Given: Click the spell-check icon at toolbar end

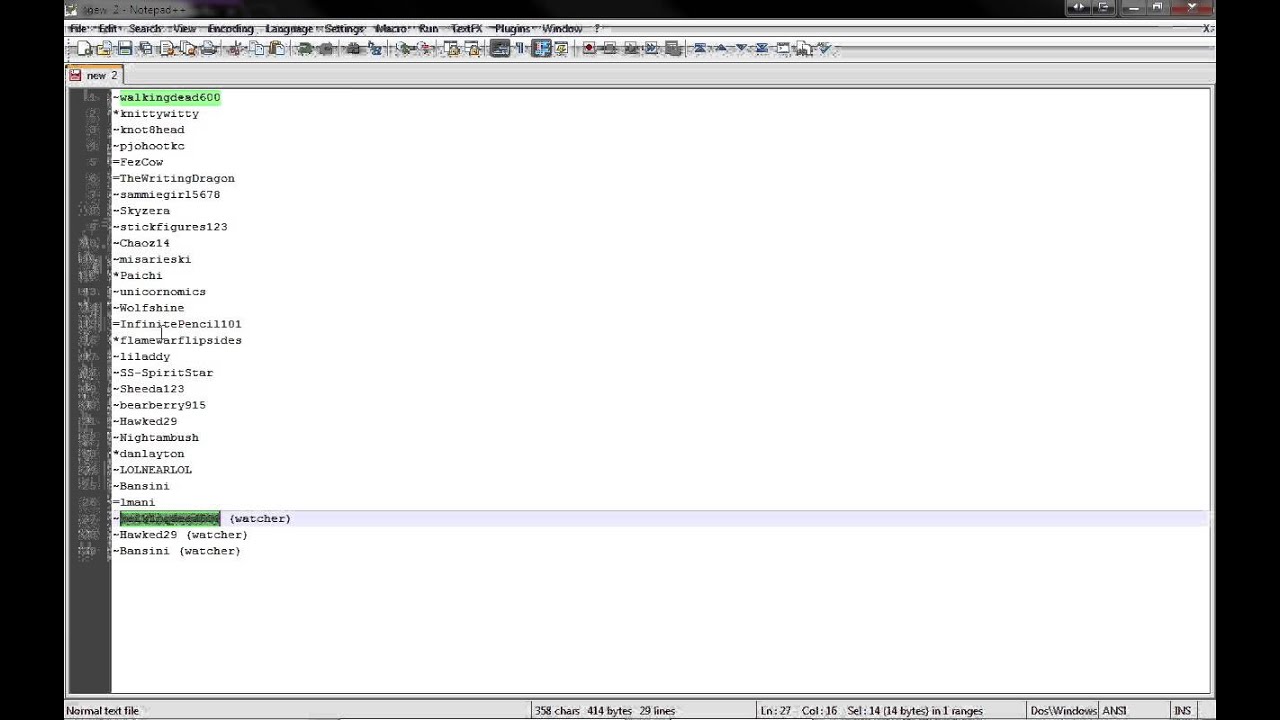Looking at the screenshot, I should pos(824,48).
